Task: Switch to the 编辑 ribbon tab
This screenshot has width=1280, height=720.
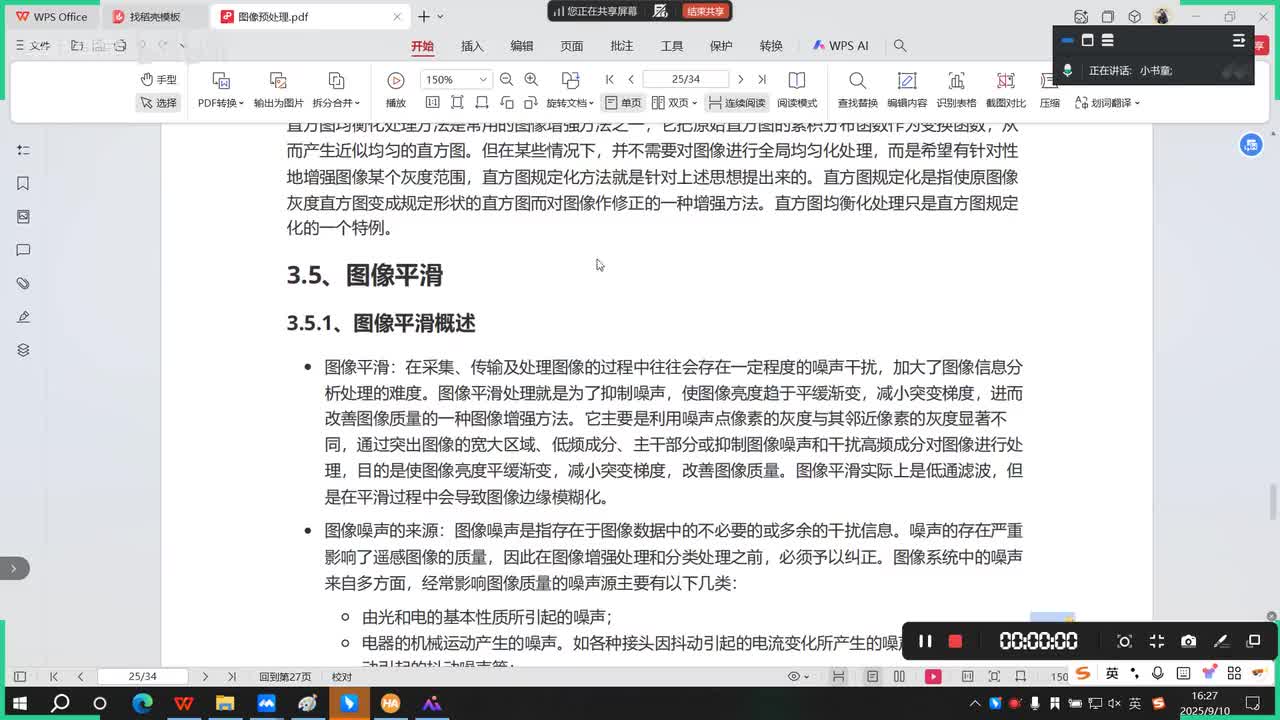Action: [522, 46]
